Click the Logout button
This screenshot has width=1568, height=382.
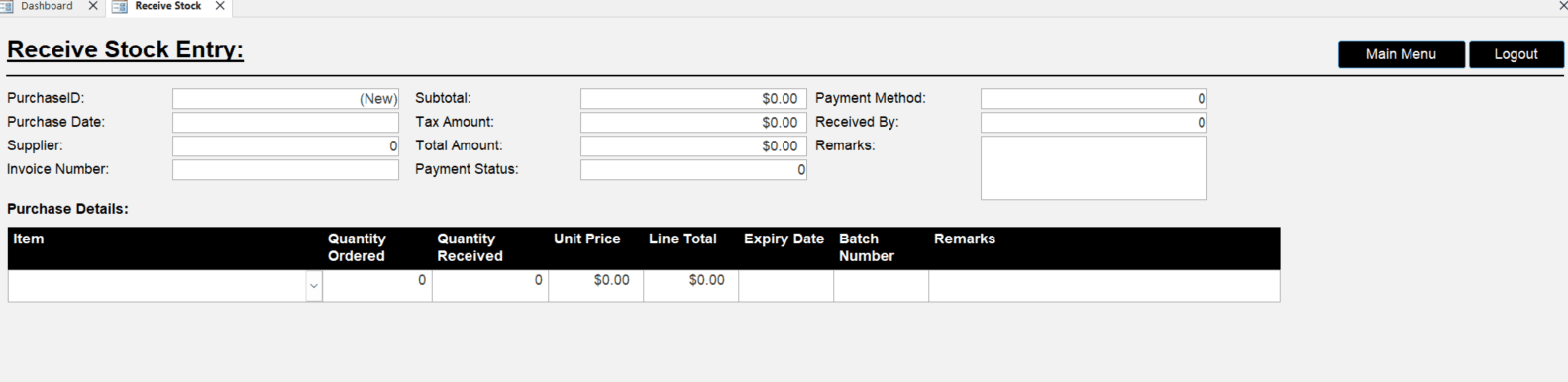[x=1516, y=54]
